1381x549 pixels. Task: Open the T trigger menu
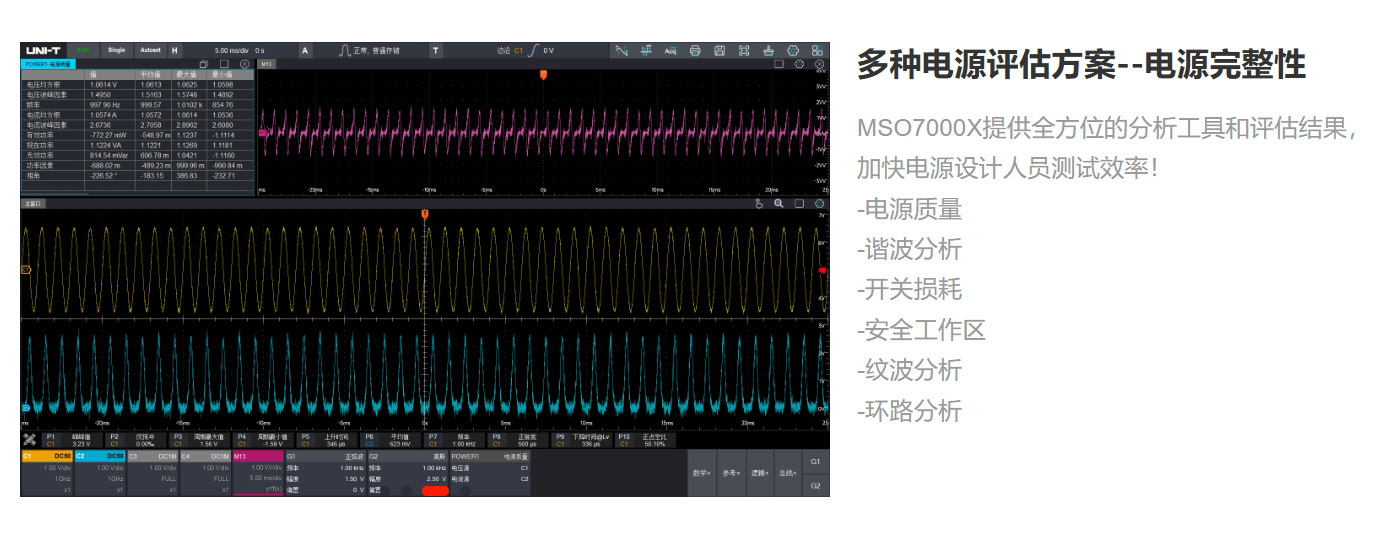[x=436, y=50]
